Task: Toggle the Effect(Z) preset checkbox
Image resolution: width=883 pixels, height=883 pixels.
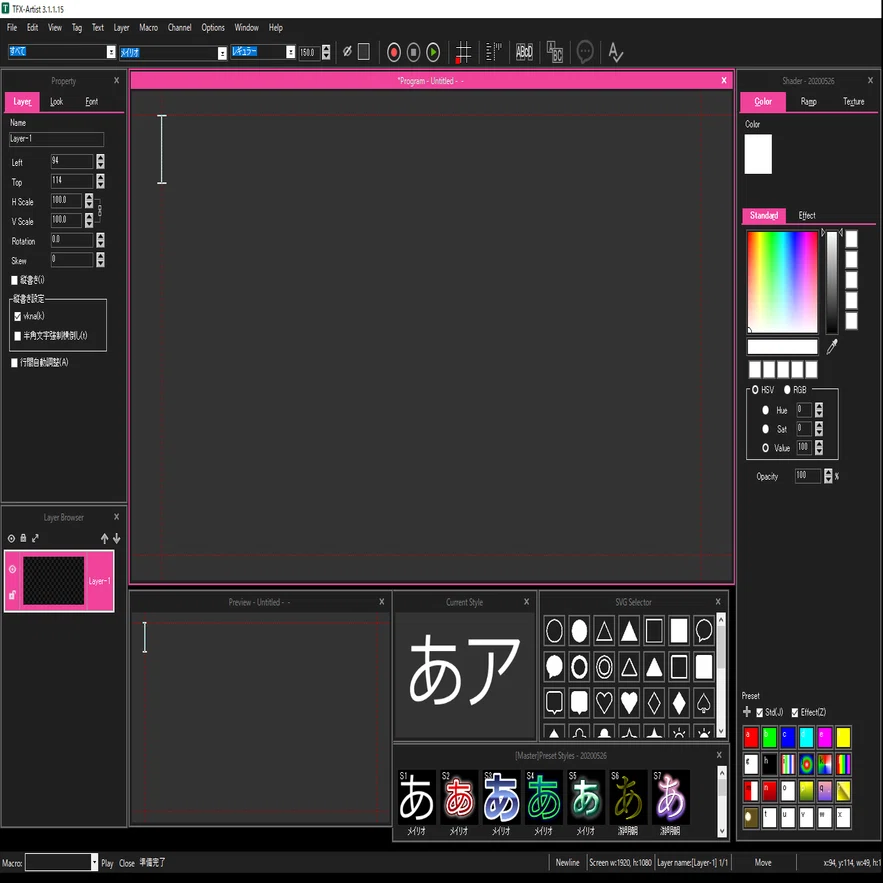Action: 795,713
